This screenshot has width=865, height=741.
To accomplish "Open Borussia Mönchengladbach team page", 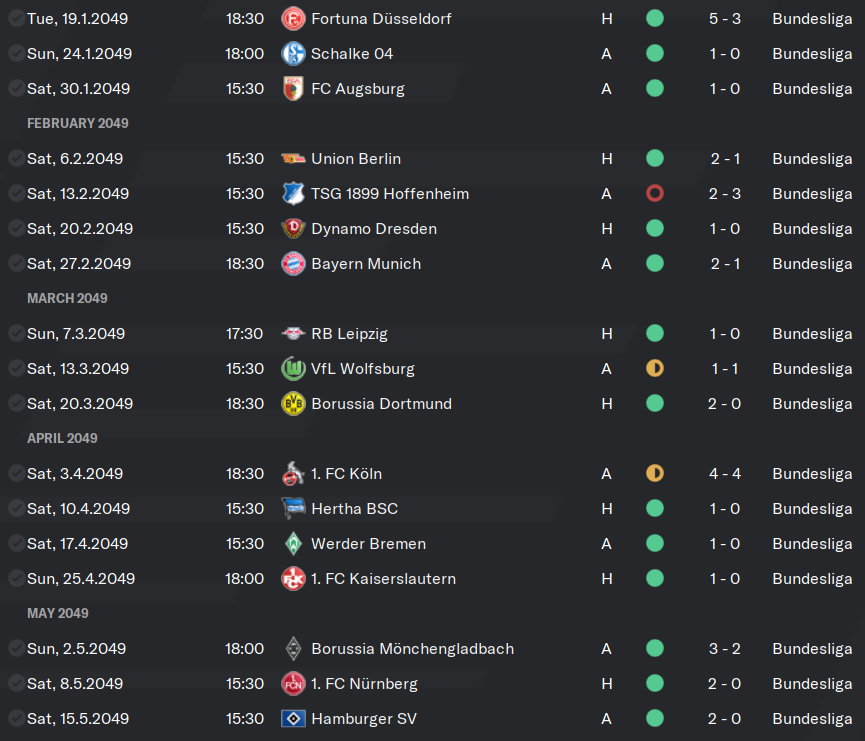I will tap(413, 648).
